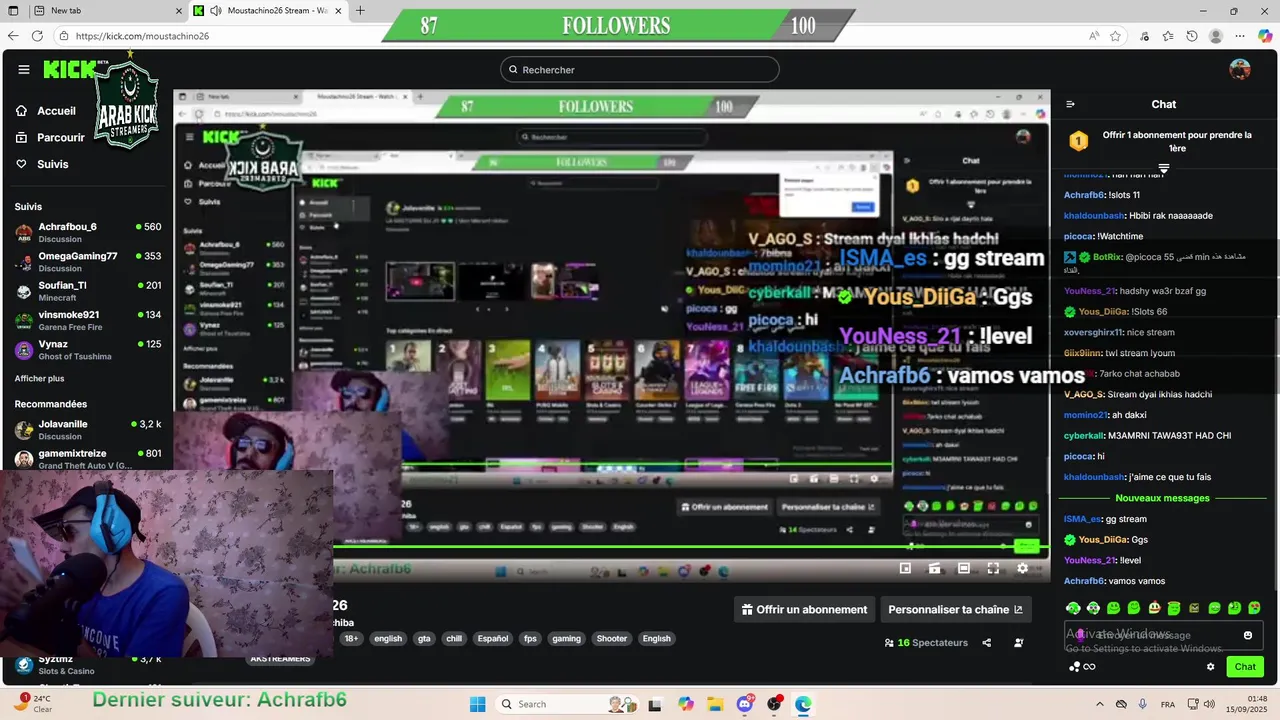
Task: Switch to the New tab browser tab
Action: tap(107, 11)
